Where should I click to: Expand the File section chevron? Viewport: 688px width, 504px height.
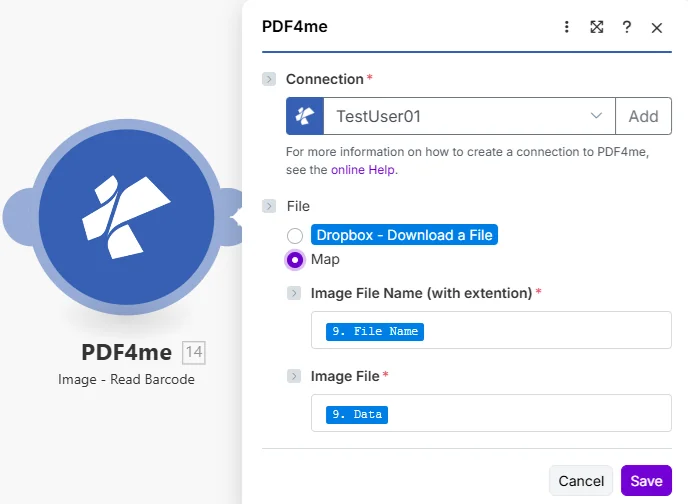[269, 206]
